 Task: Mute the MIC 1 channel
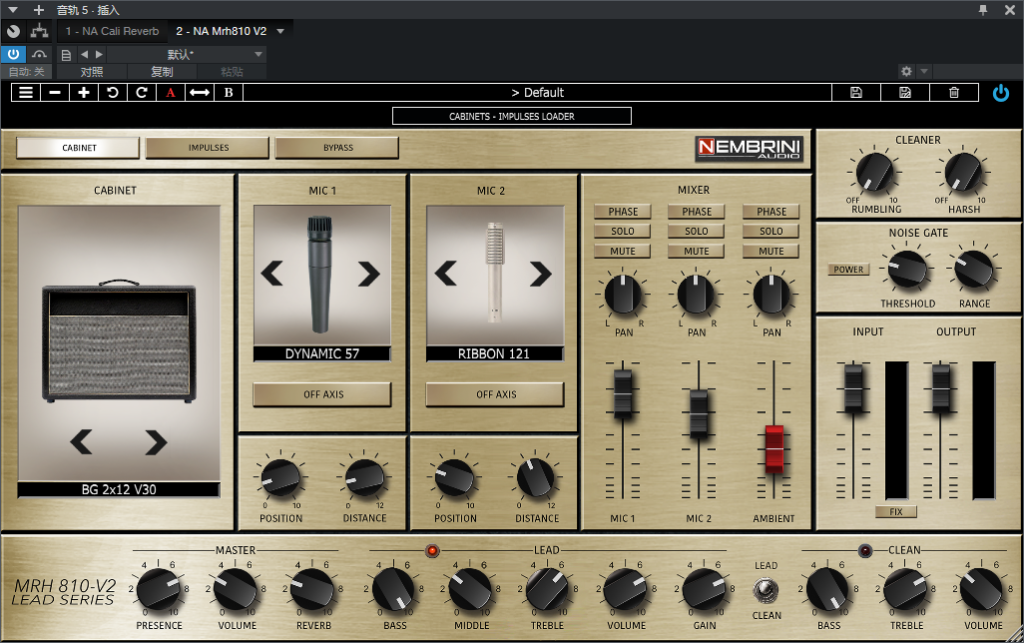point(623,251)
